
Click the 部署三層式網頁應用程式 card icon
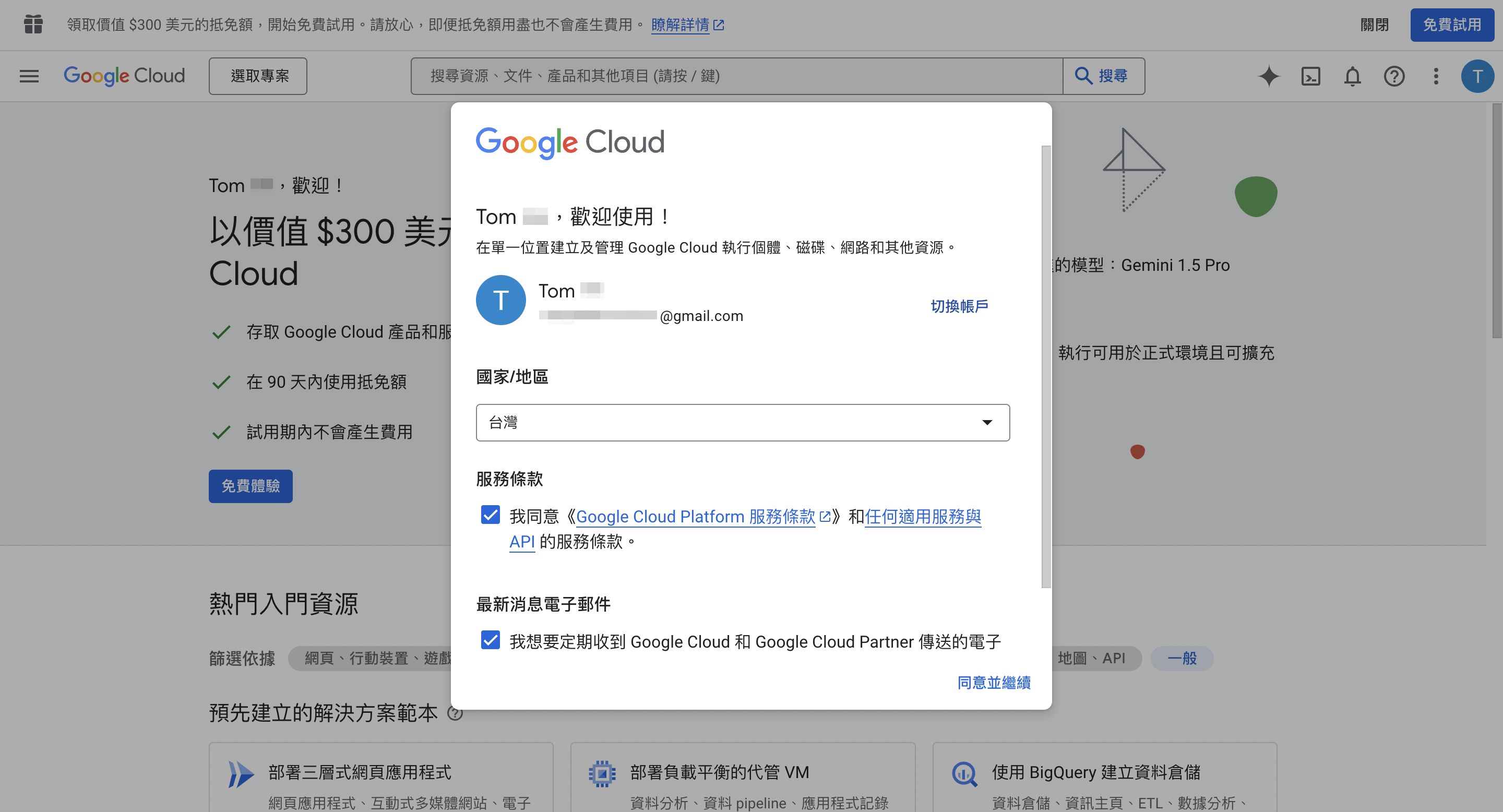coord(241,774)
